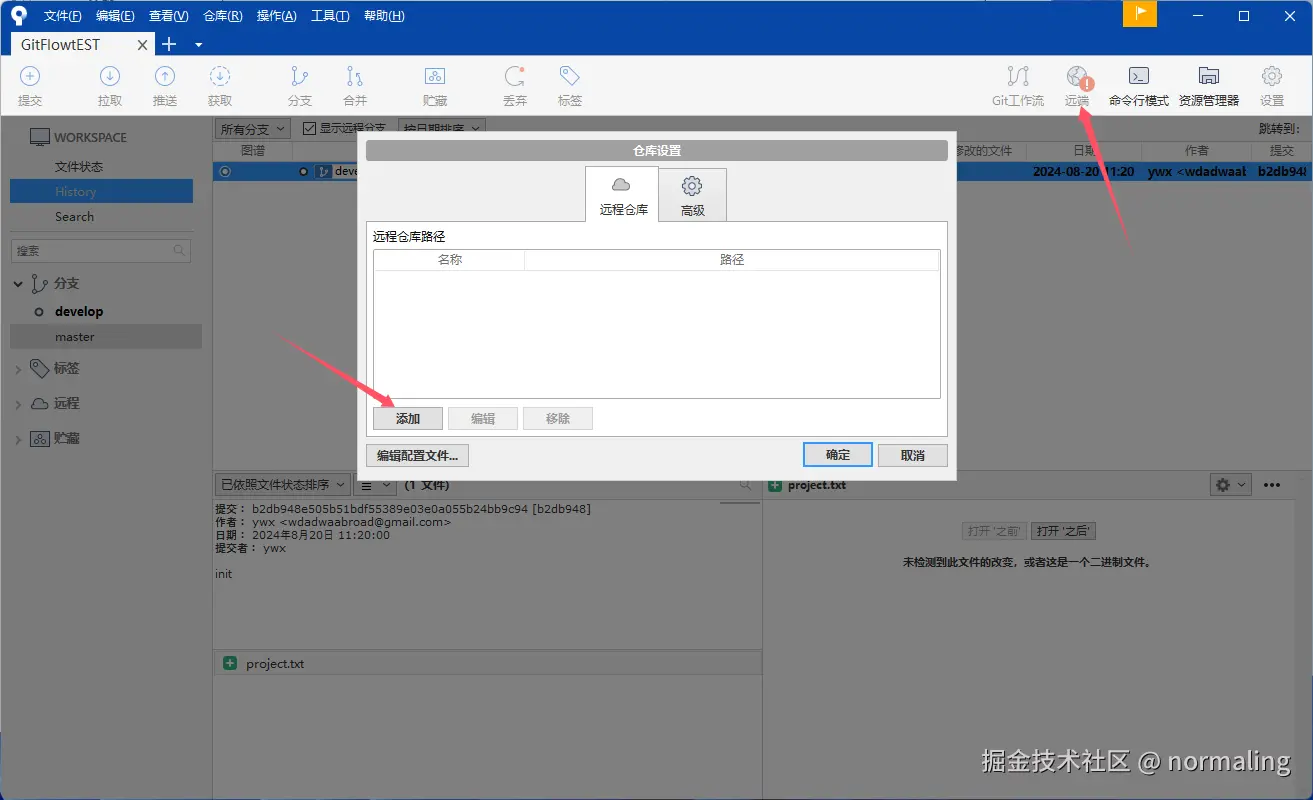Dismiss dialog with 取消 button
This screenshot has height=800, width=1313.
[x=913, y=455]
